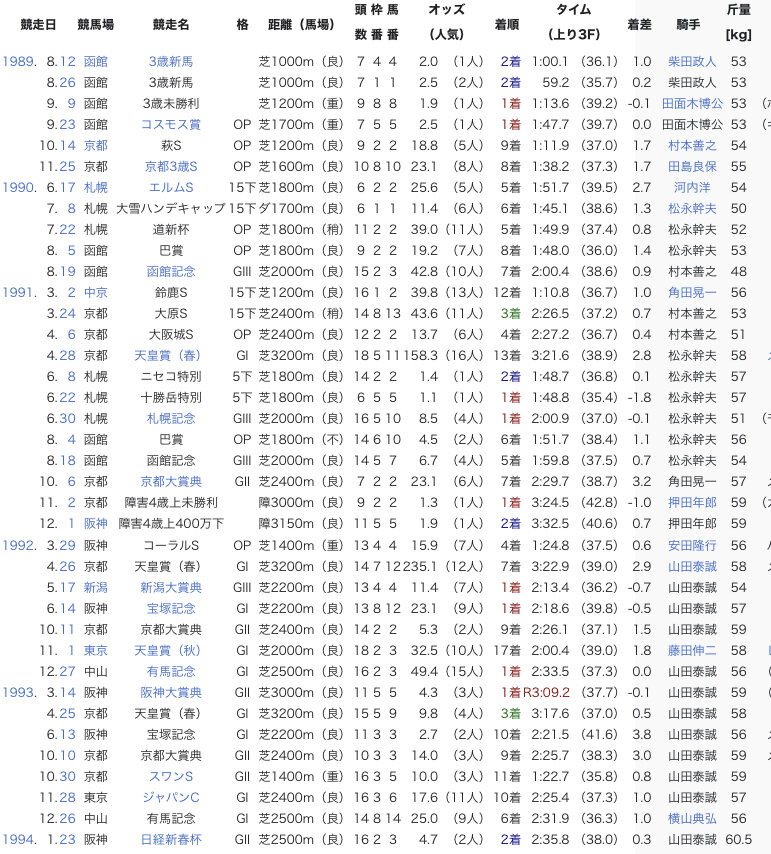Screen dimensions: 771x854
Task: Open jockey 山田泰誠 link in 1992 4.26 row
Action: coord(692,566)
